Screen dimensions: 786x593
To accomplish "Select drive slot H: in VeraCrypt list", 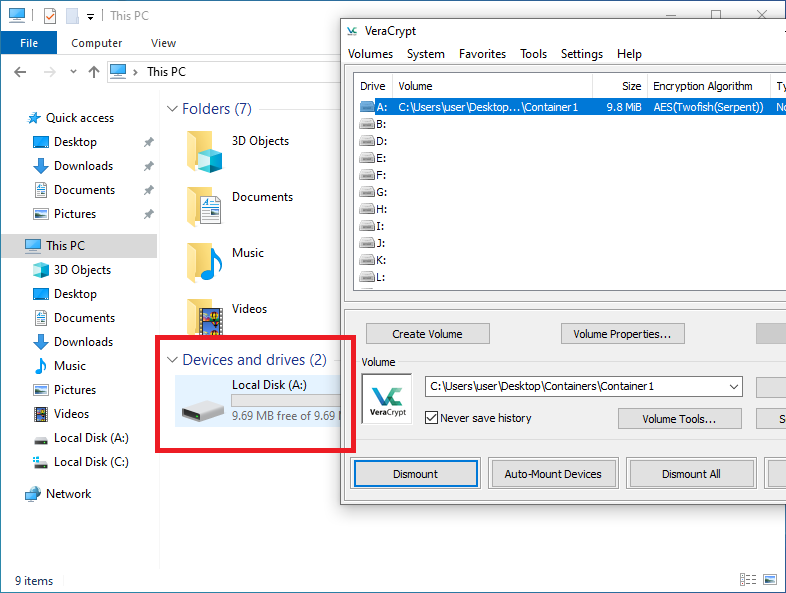I will [373, 209].
